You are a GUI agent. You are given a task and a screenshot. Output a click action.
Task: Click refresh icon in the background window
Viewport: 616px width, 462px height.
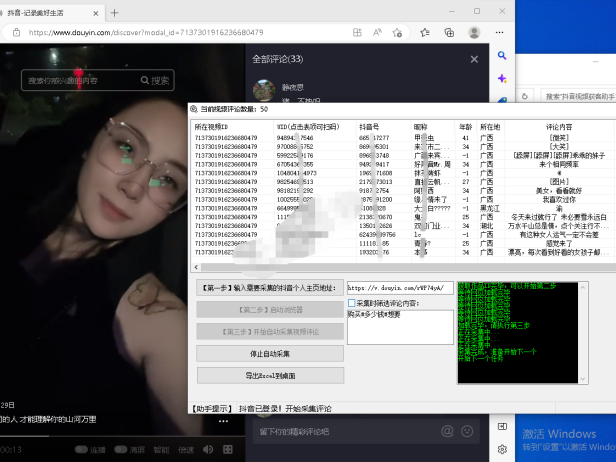coord(524,96)
